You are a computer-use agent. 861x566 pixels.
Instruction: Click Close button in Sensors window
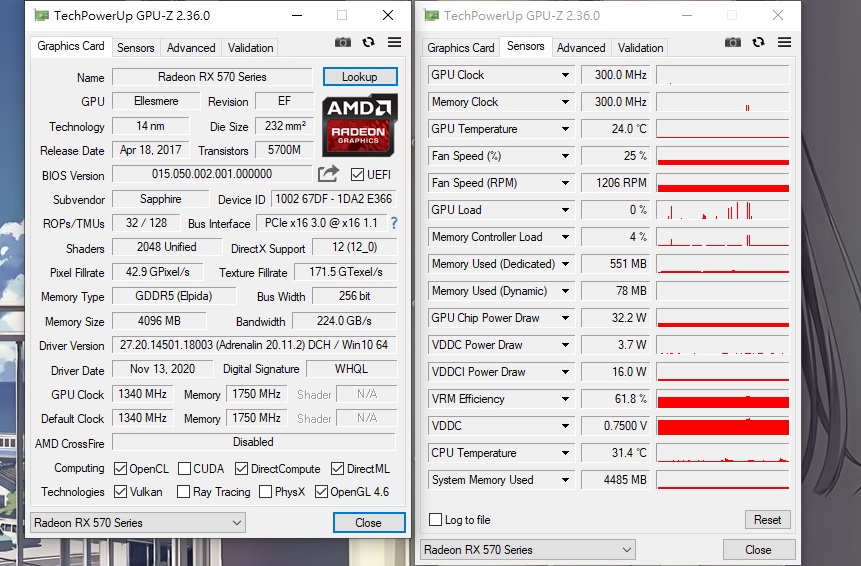pyautogui.click(x=758, y=550)
